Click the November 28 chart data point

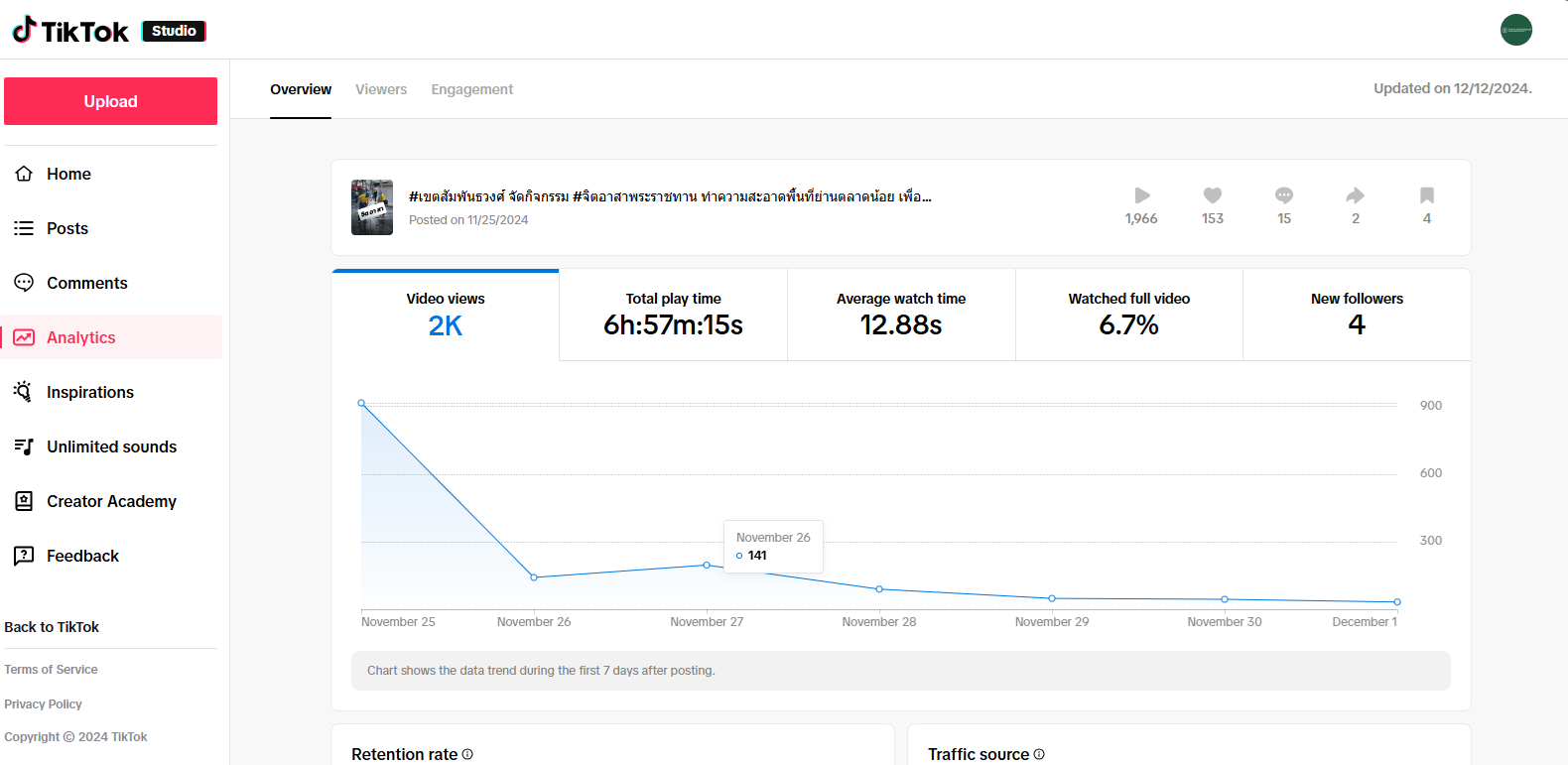(879, 589)
